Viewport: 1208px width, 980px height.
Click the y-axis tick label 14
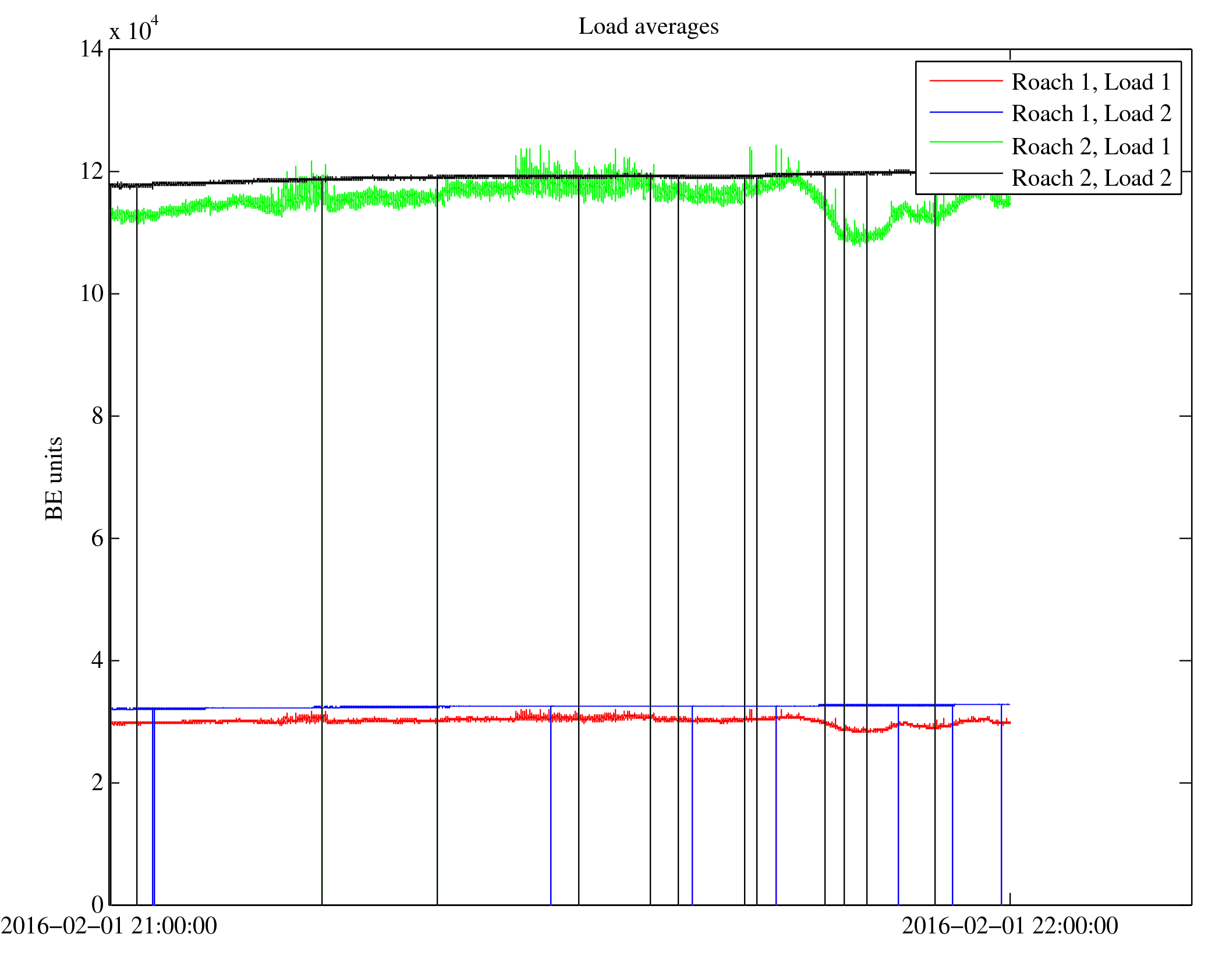point(91,49)
